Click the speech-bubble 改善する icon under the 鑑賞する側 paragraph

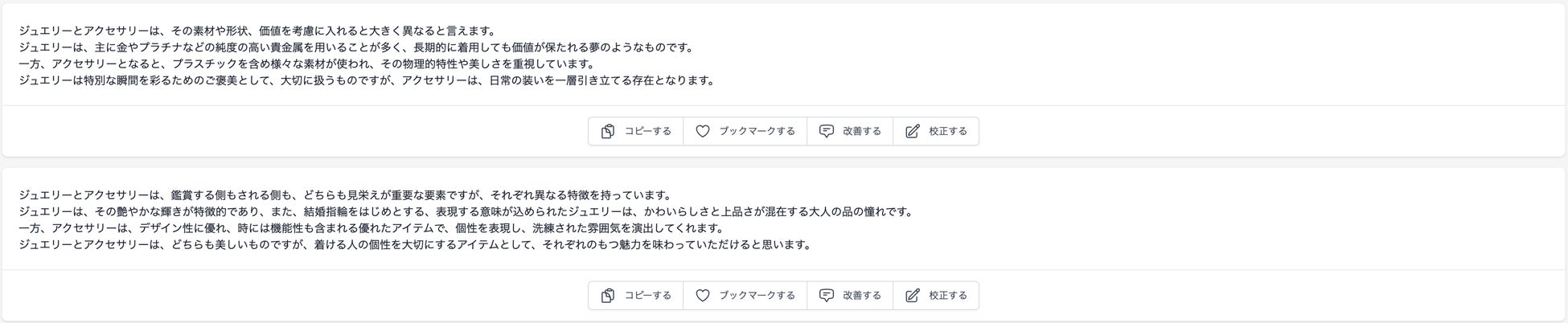click(826, 295)
